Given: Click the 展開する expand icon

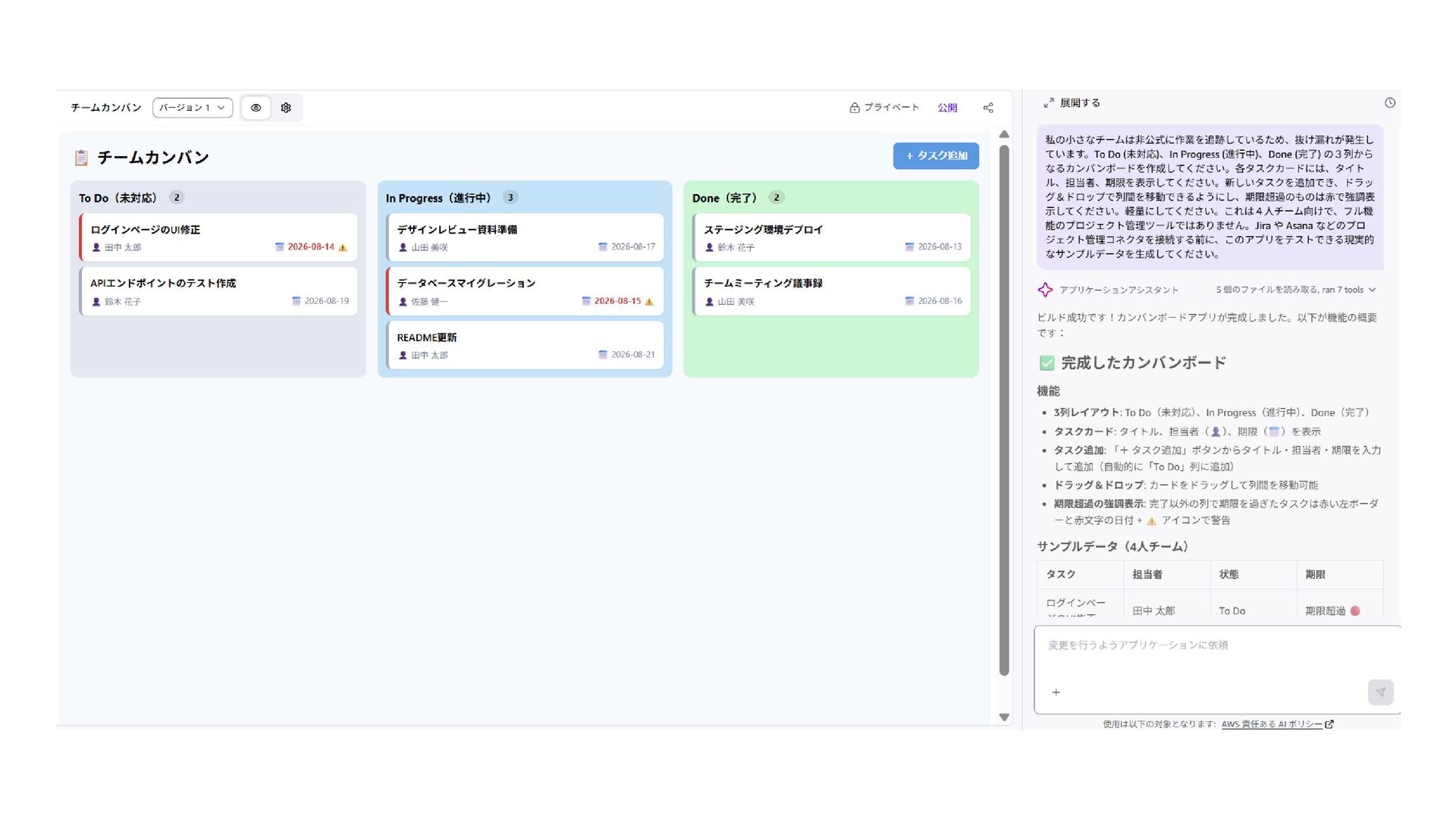Looking at the screenshot, I should (x=1049, y=103).
